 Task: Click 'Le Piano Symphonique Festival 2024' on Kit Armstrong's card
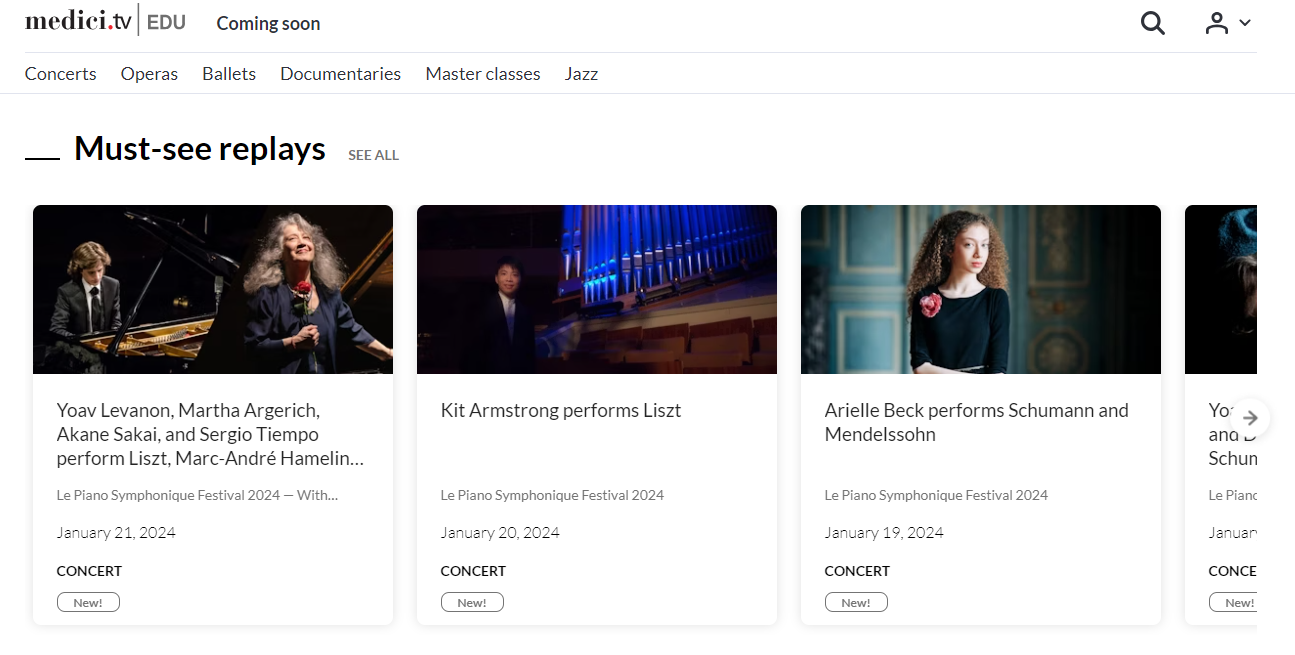(x=552, y=494)
